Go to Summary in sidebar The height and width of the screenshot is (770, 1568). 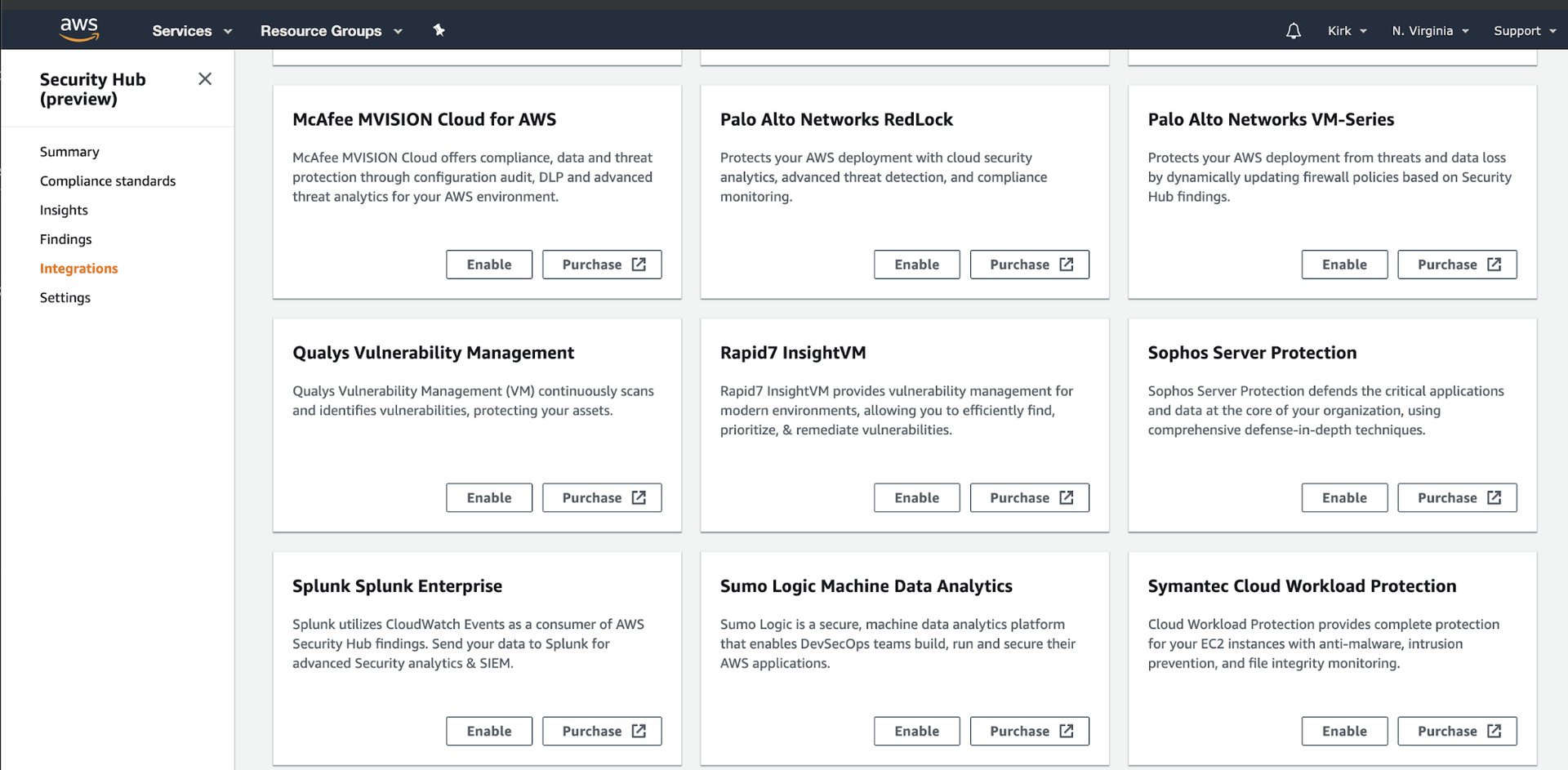tap(69, 152)
